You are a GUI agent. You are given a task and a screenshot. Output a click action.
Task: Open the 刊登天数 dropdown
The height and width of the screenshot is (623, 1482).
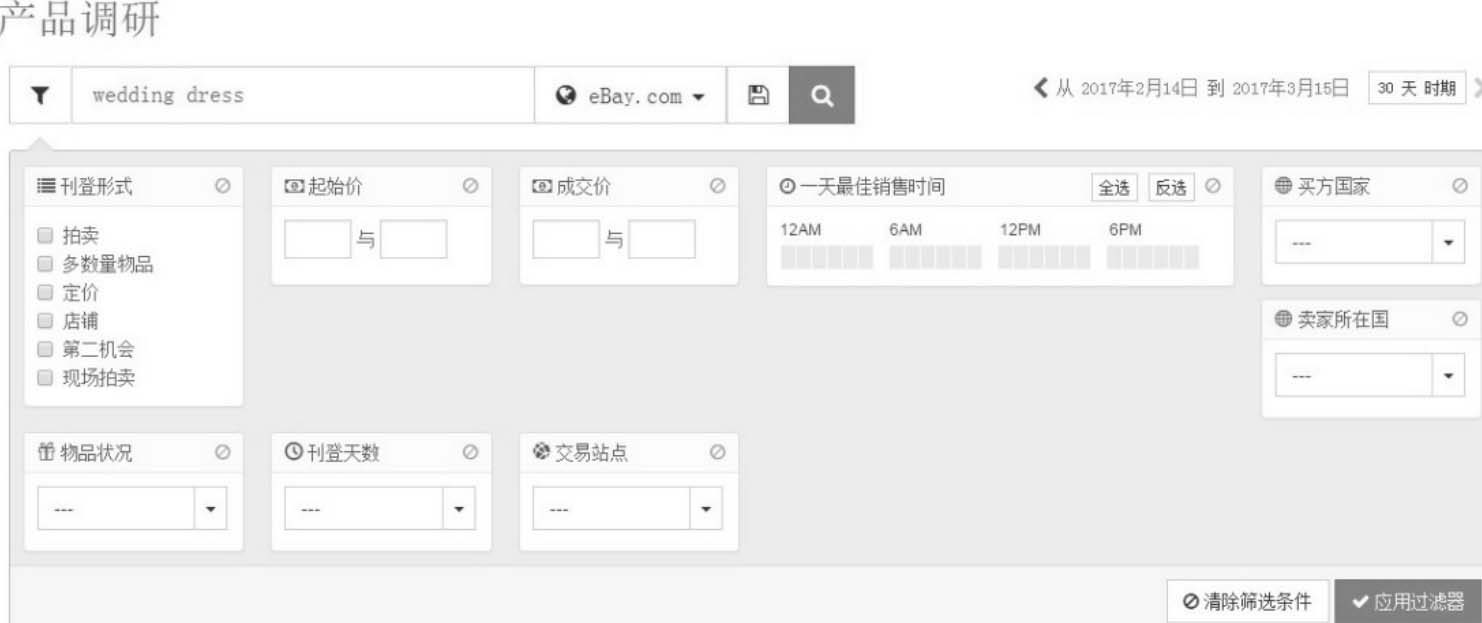coord(380,508)
